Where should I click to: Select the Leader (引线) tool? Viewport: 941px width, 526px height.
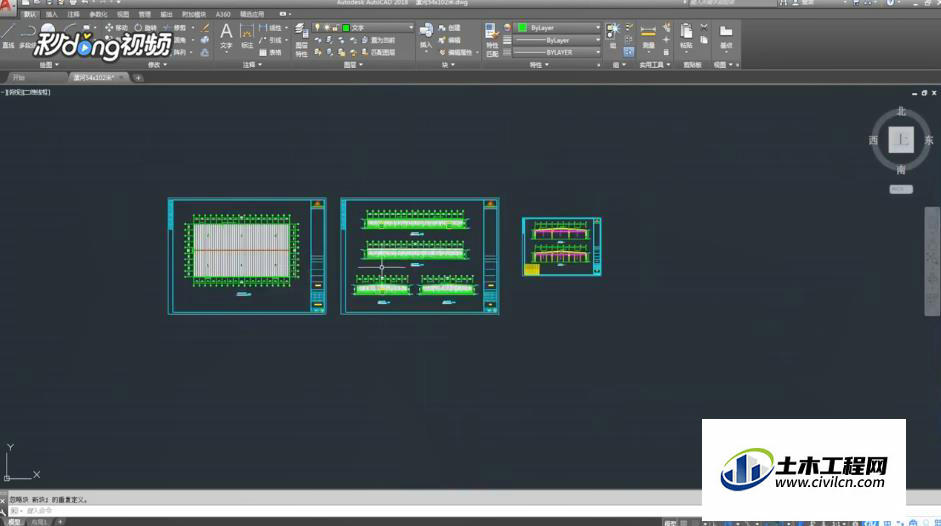tap(270, 40)
